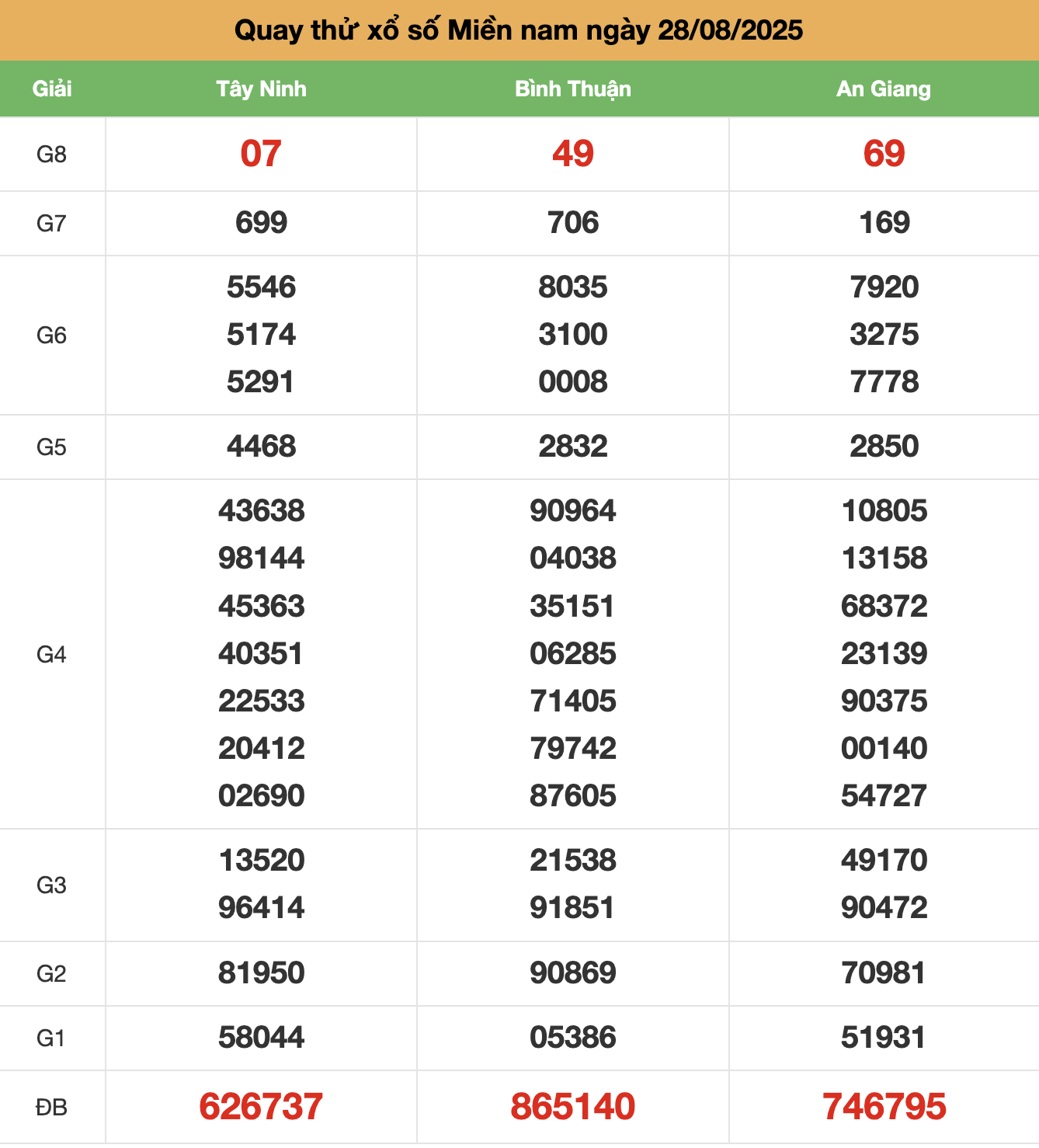Click the G4 row label

coord(52,655)
